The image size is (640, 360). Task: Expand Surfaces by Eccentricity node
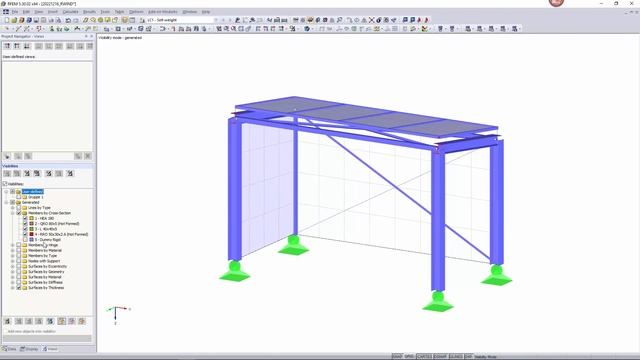point(13,266)
